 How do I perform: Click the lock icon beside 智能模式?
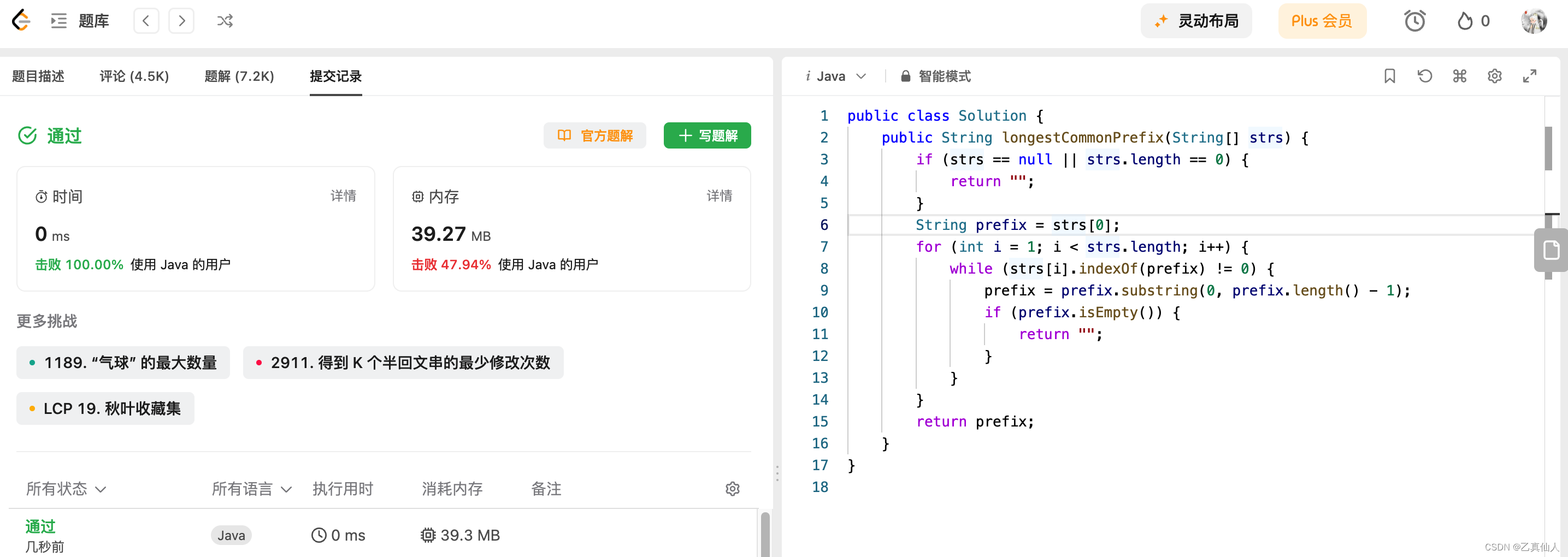point(906,76)
